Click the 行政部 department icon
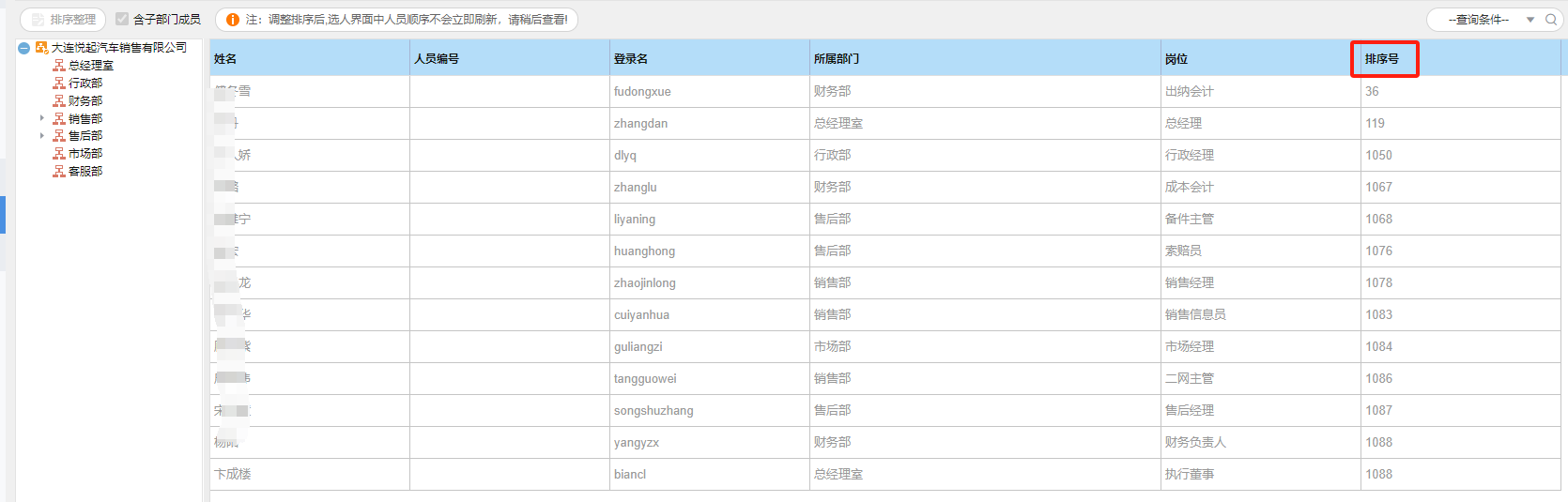Viewport: 1568px width, 502px height. click(59, 84)
